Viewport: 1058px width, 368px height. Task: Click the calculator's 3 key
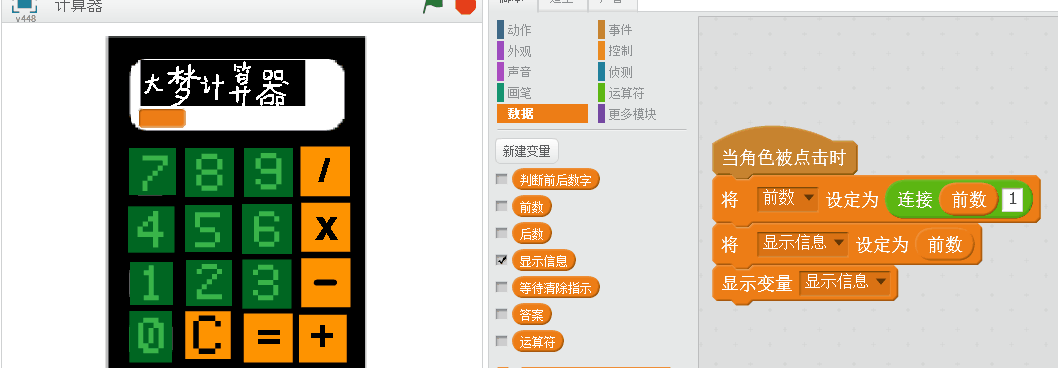pos(267,284)
